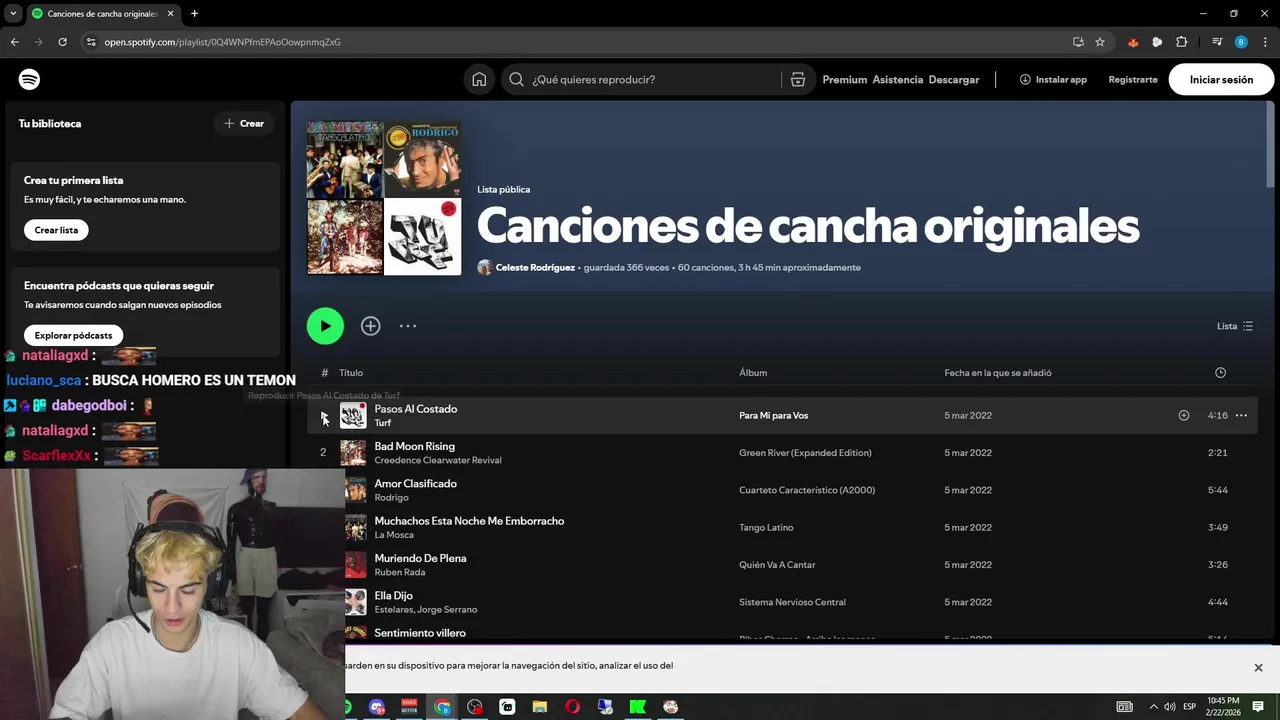
Task: Open Opera from the taskbar
Action: tap(572, 707)
